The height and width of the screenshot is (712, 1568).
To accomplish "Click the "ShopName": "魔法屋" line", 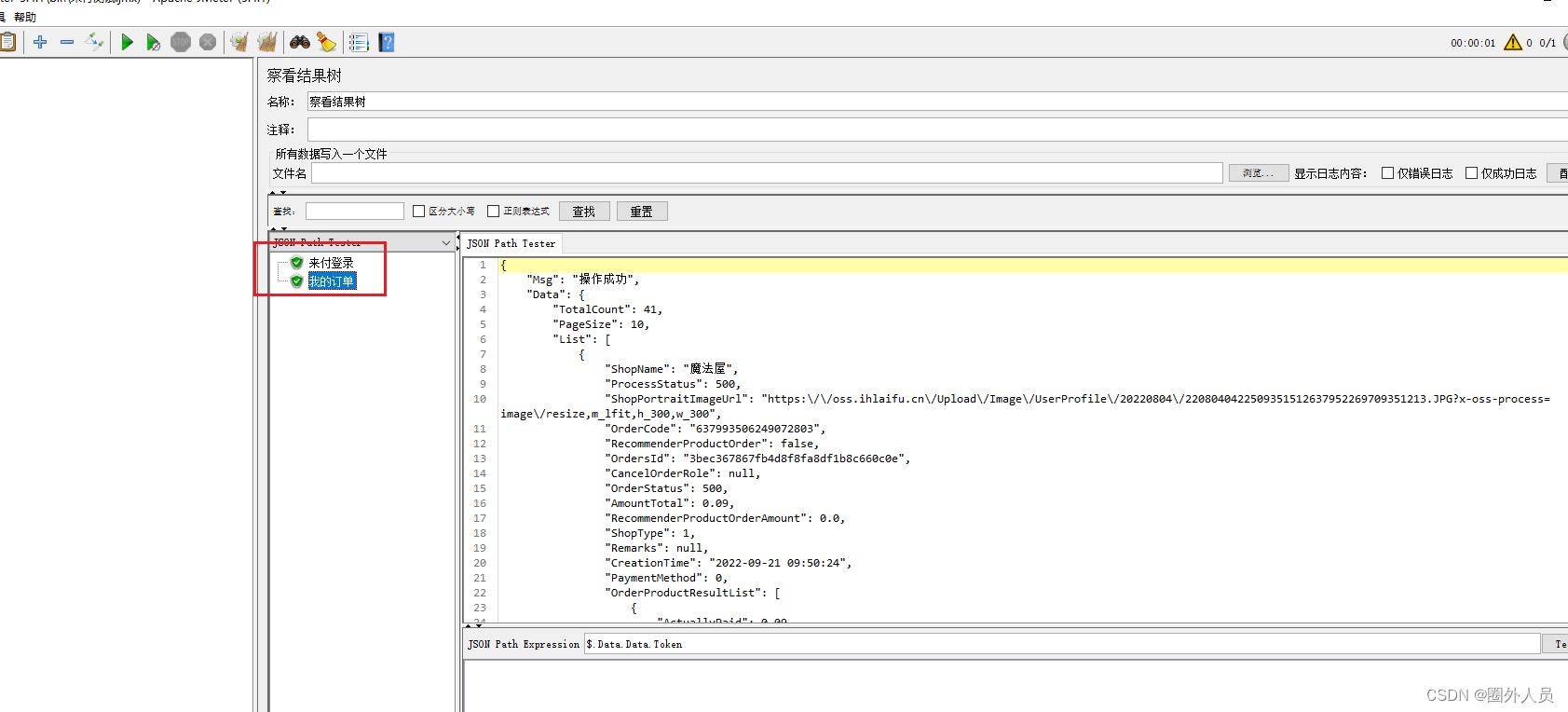I will coord(671,369).
